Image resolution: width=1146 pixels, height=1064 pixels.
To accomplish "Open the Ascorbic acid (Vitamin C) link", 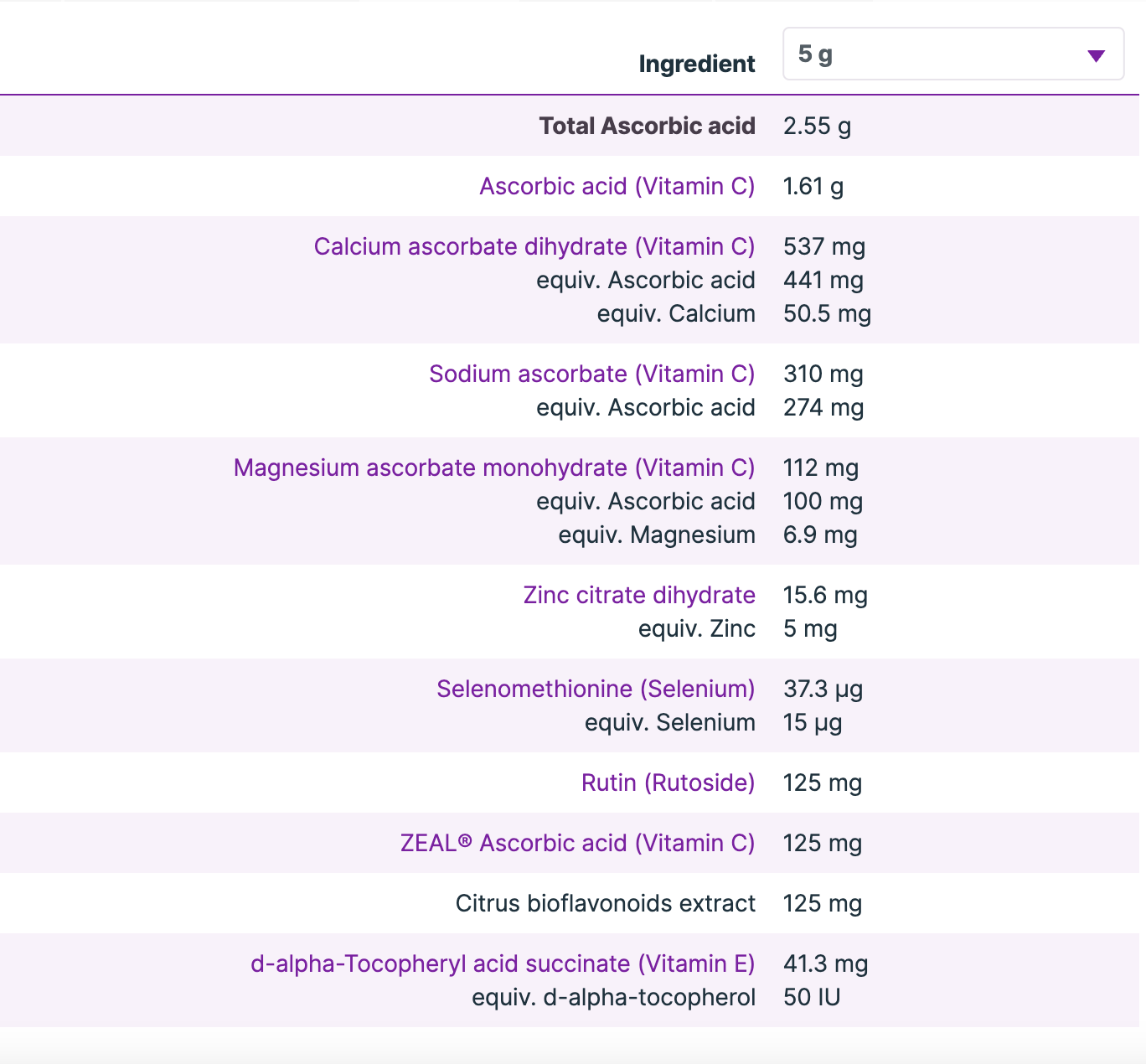I will [x=617, y=186].
